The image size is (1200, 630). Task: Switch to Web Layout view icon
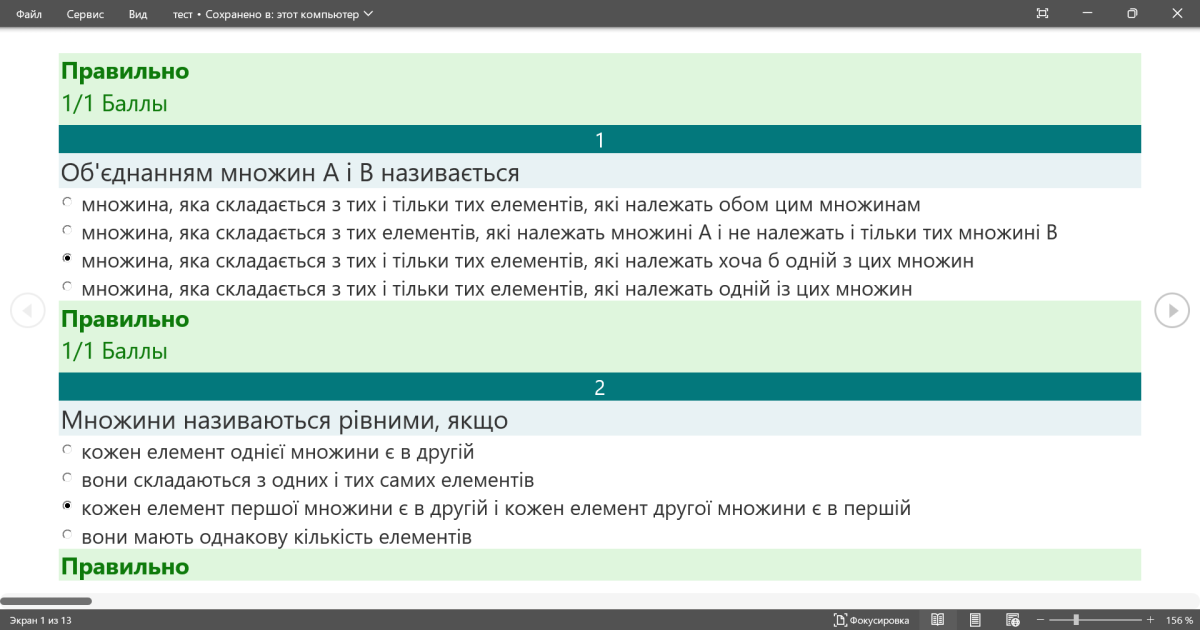pos(1012,620)
